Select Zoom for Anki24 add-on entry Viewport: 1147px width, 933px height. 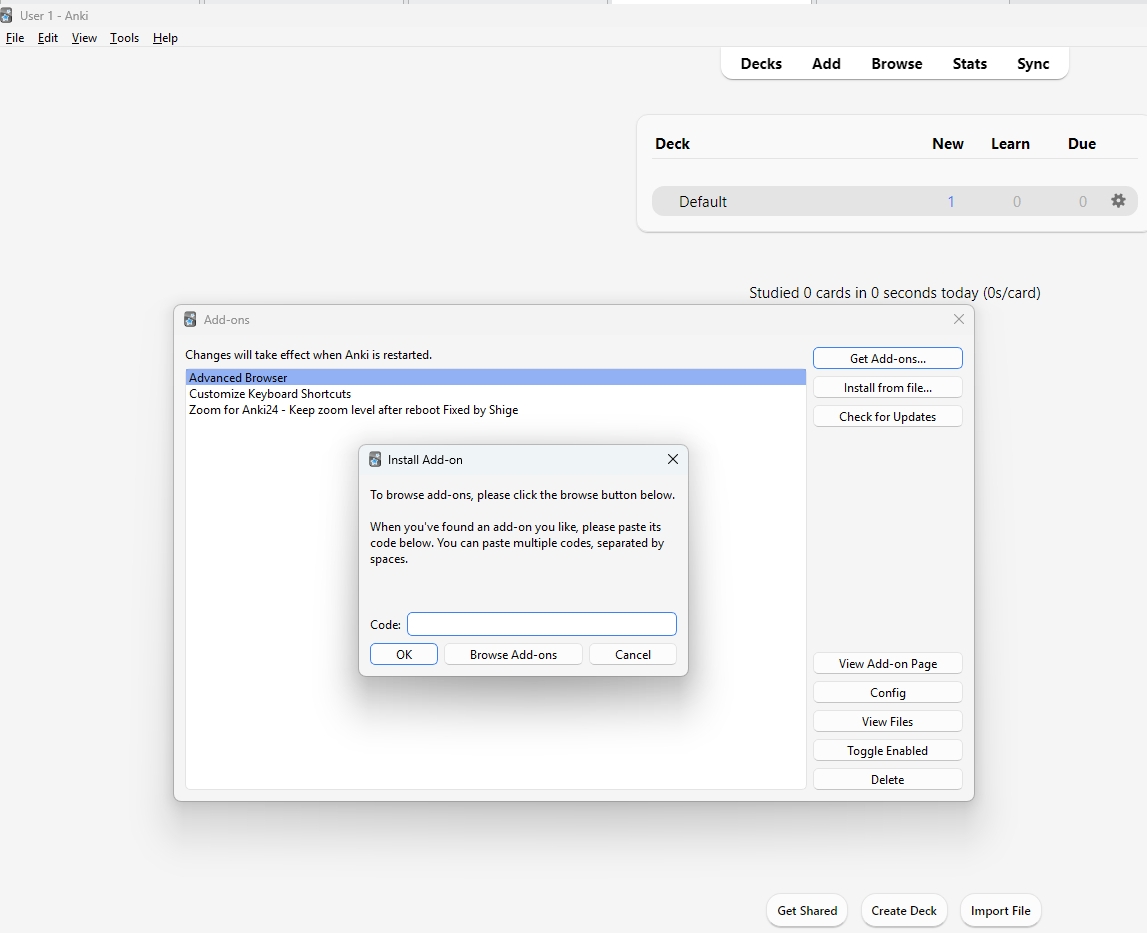(x=495, y=410)
